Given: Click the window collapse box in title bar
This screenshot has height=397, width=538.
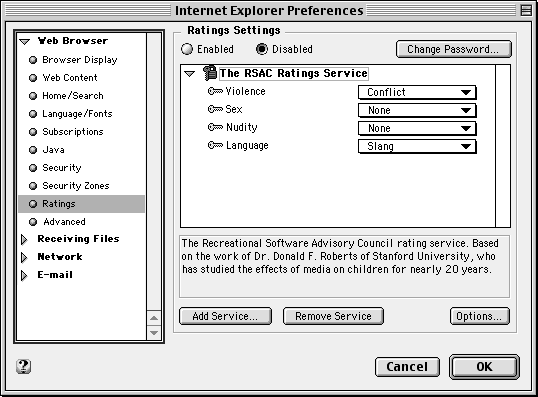Looking at the screenshot, I should 526,10.
